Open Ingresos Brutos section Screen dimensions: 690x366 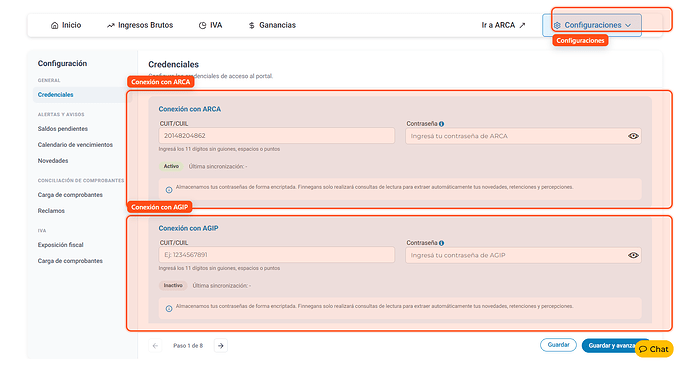click(140, 25)
